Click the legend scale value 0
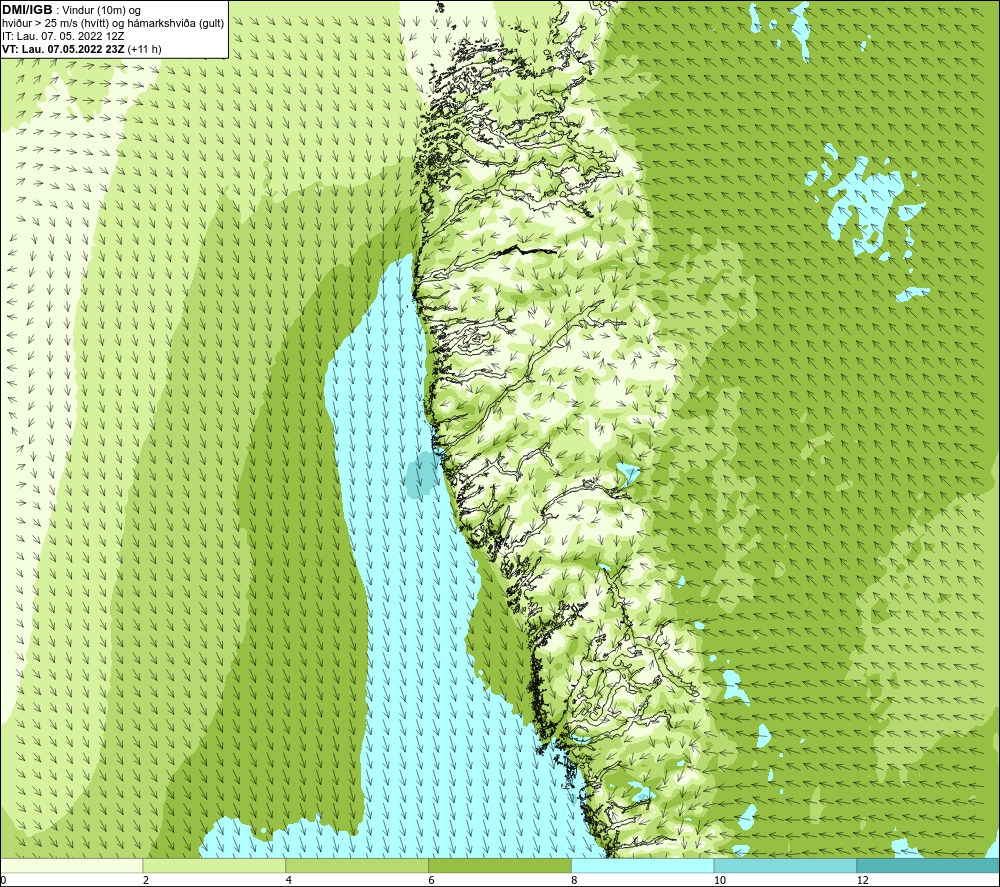1000x887 pixels. click(3, 880)
